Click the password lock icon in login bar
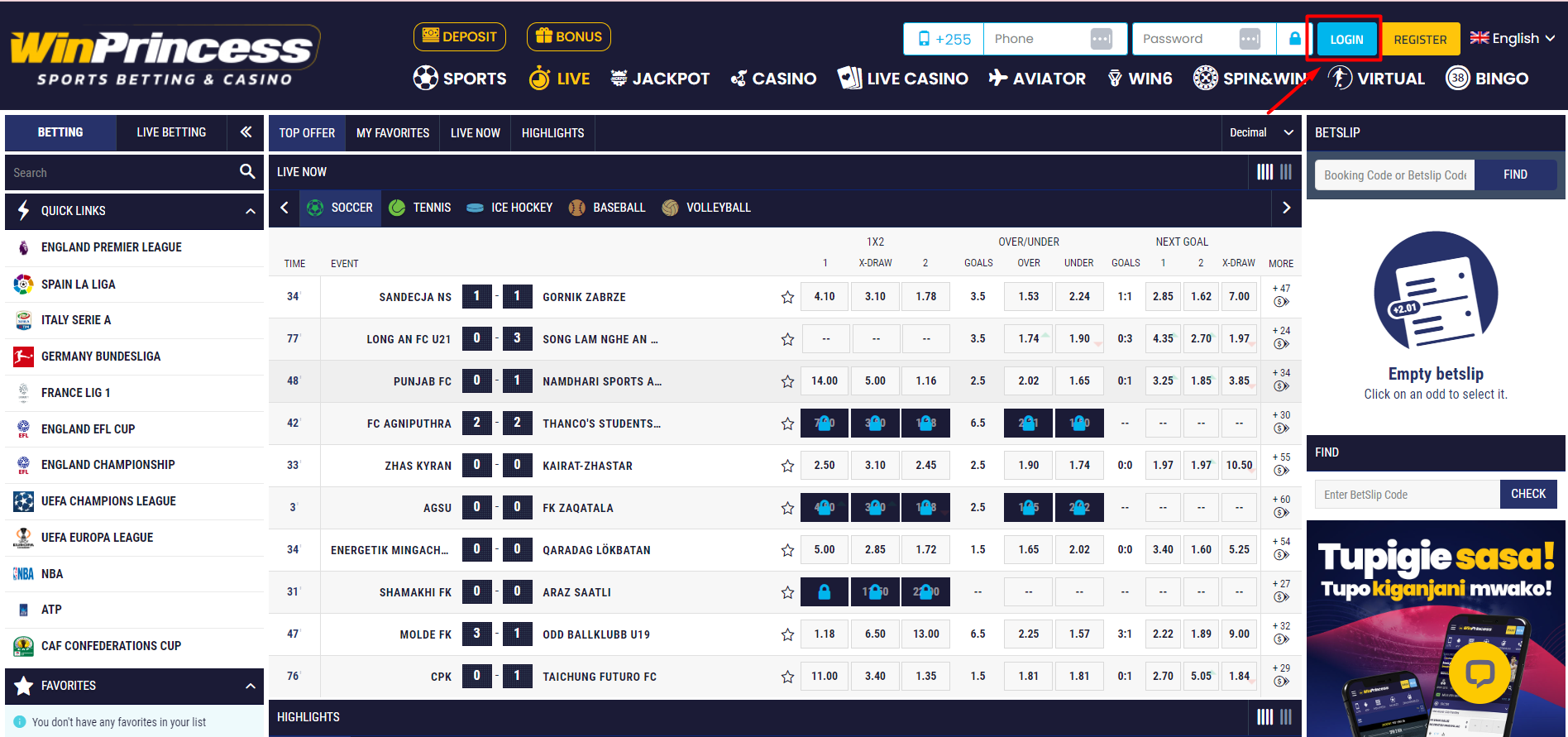The image size is (1568, 737). click(1295, 39)
